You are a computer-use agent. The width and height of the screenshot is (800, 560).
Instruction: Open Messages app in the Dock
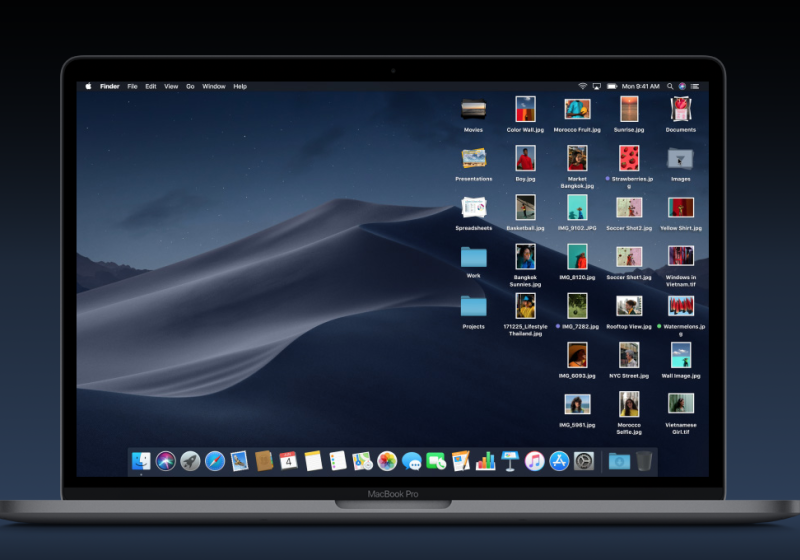click(411, 461)
